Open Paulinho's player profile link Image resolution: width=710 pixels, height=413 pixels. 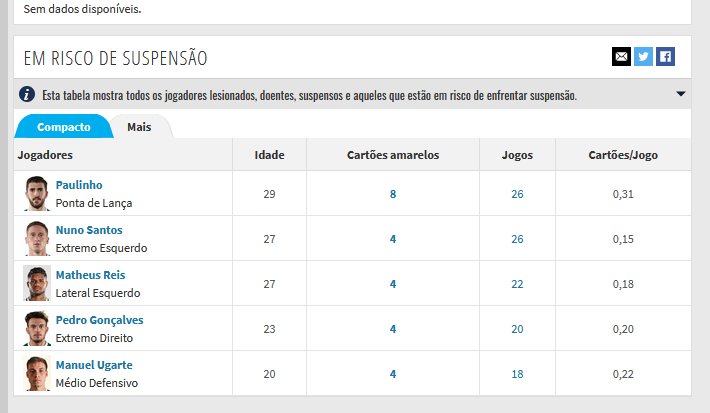click(x=79, y=185)
